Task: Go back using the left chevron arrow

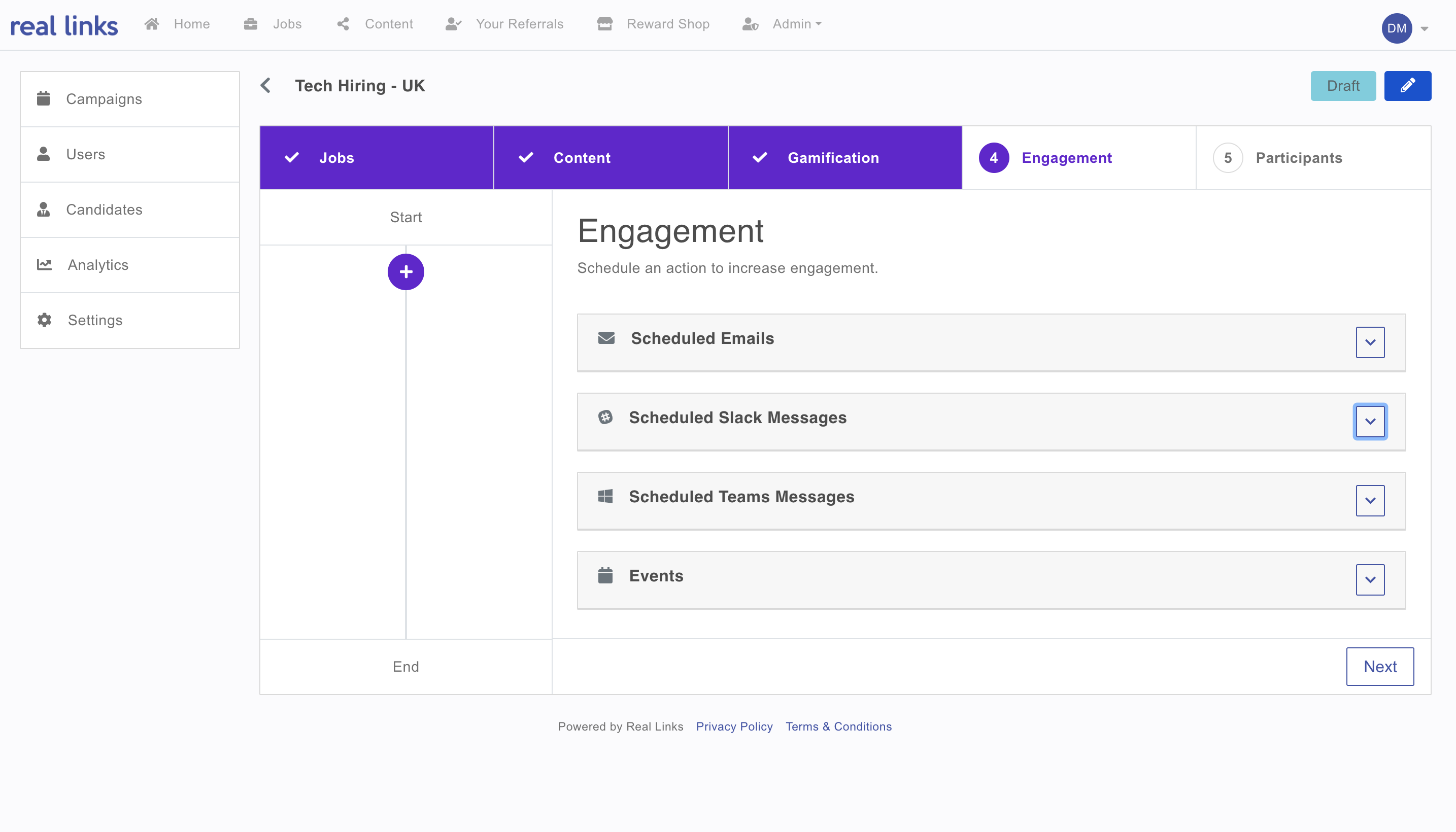Action: pyautogui.click(x=266, y=86)
